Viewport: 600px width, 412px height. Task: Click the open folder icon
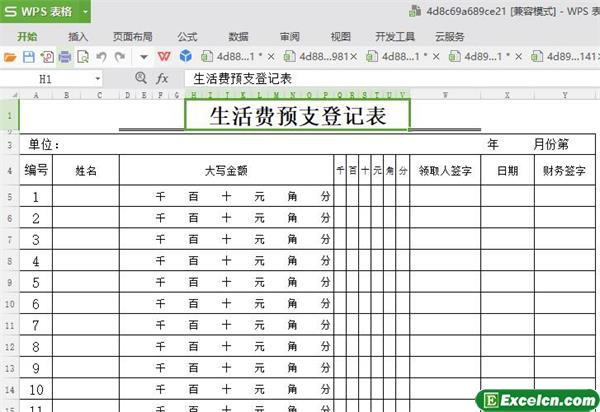10,57
